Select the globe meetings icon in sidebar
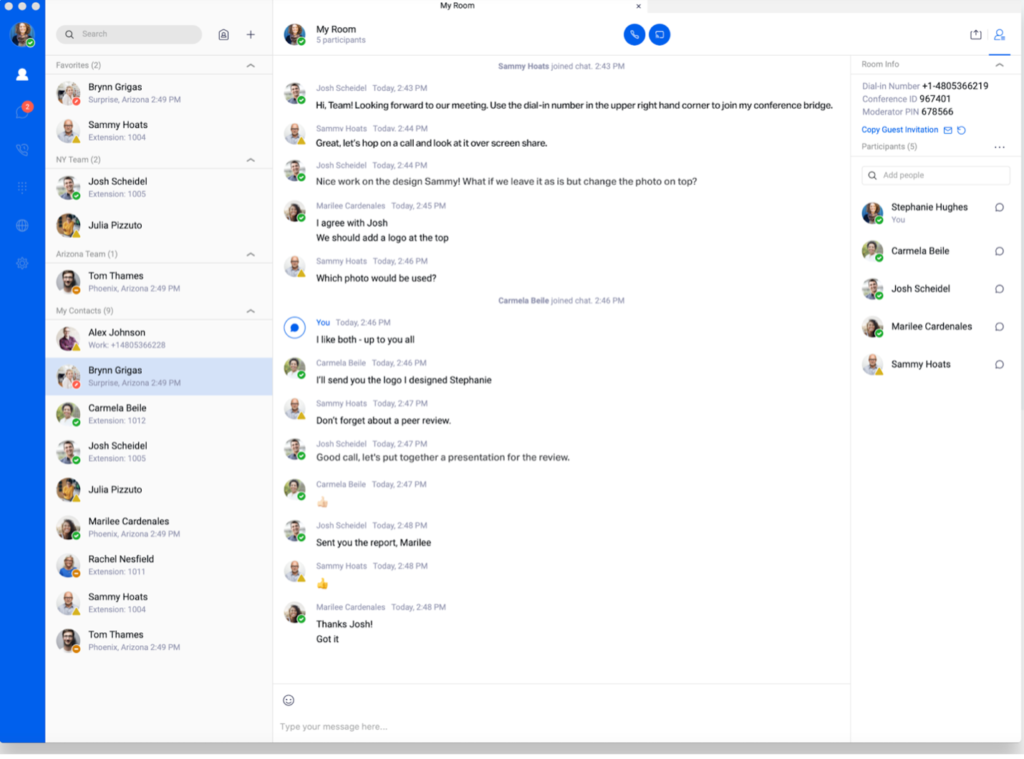 tap(22, 224)
